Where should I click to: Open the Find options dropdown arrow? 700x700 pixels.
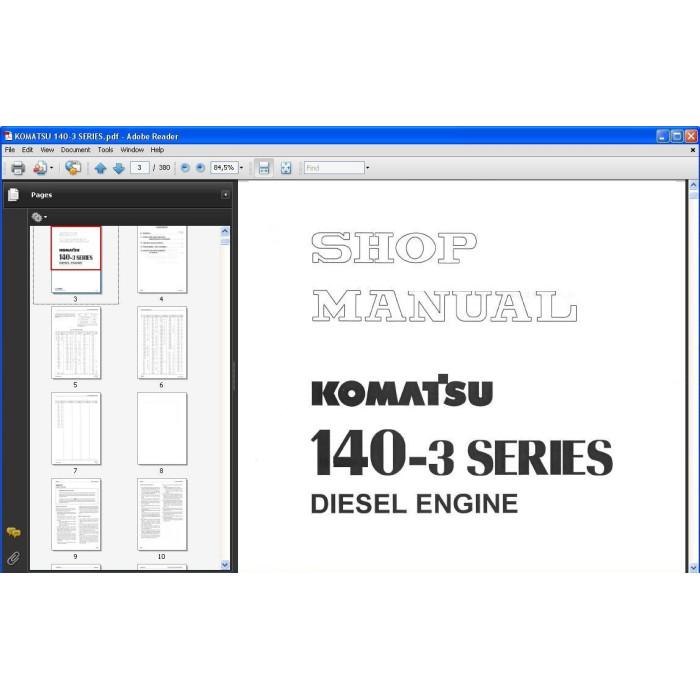[x=367, y=168]
